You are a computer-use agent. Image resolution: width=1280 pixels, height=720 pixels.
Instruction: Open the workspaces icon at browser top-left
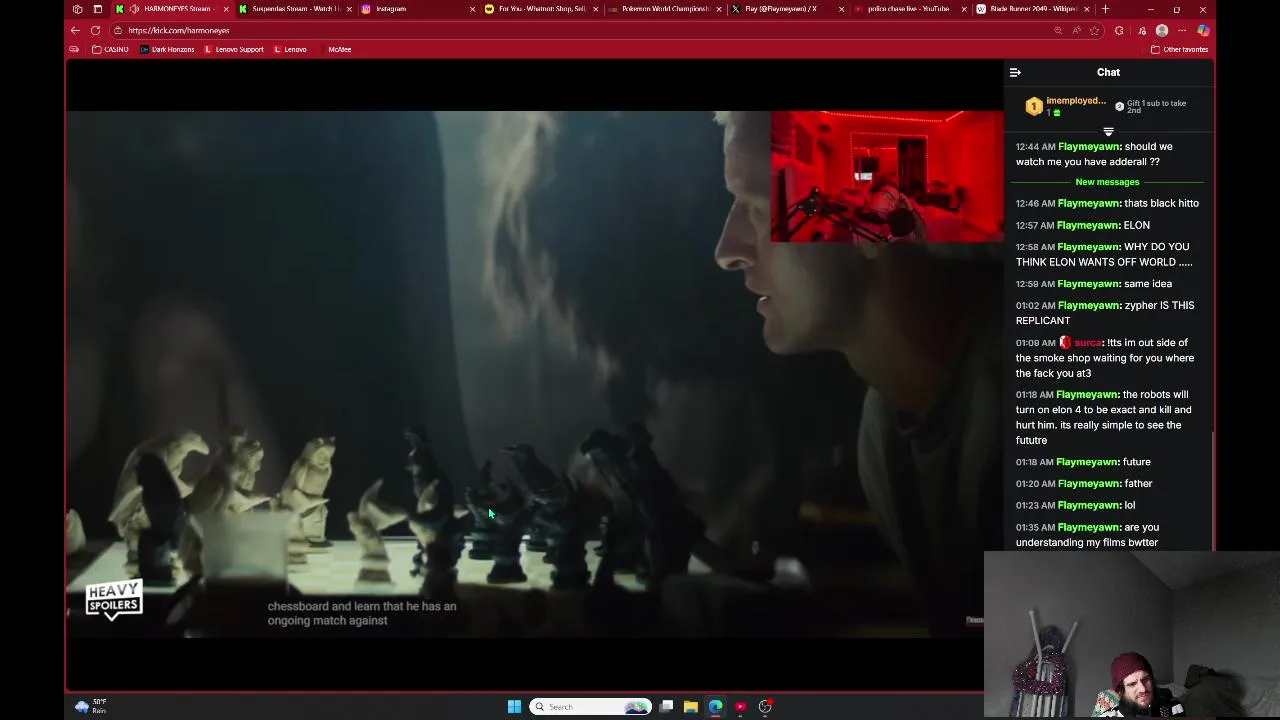[x=77, y=9]
